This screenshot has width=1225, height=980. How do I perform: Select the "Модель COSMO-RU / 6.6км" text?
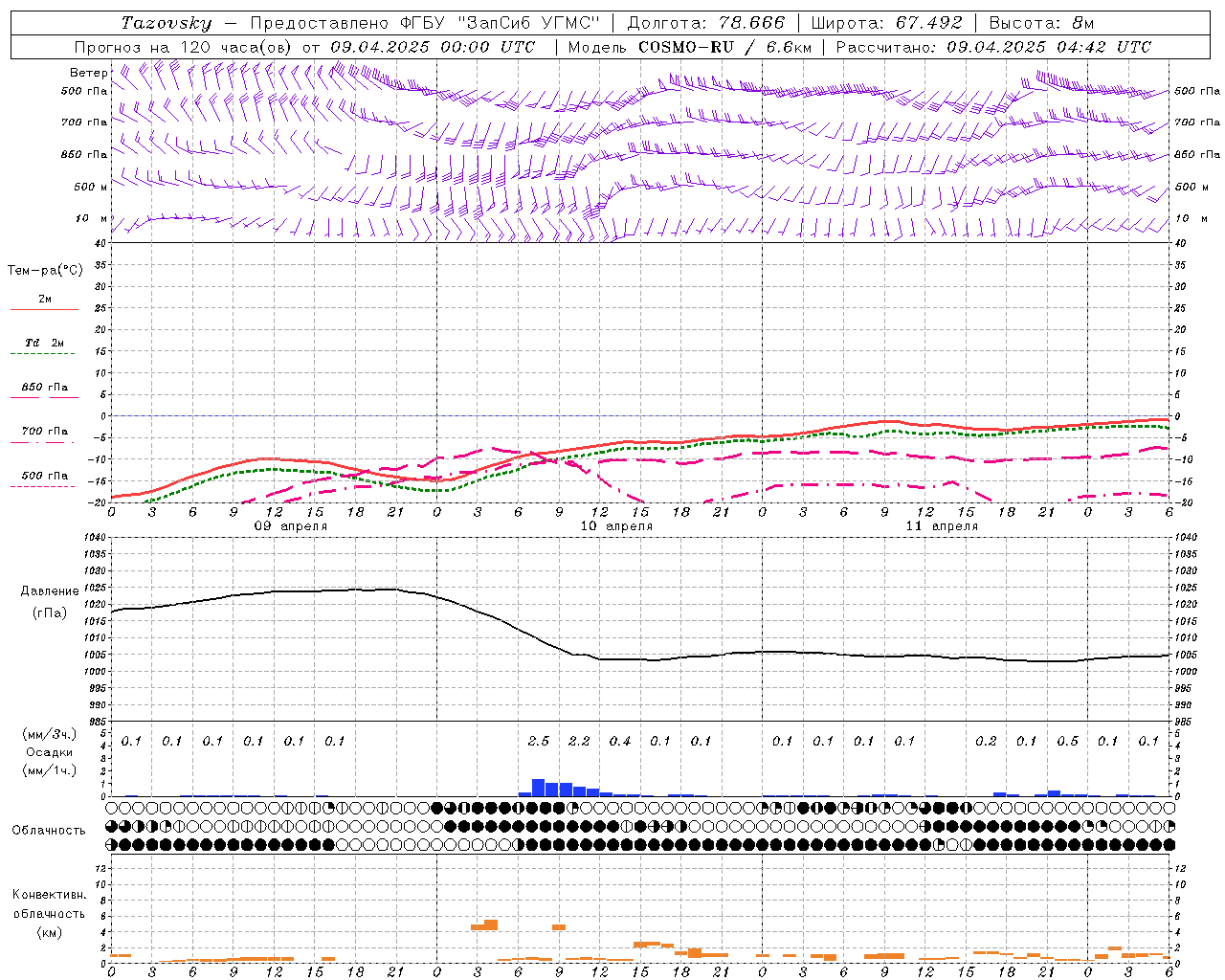click(689, 47)
